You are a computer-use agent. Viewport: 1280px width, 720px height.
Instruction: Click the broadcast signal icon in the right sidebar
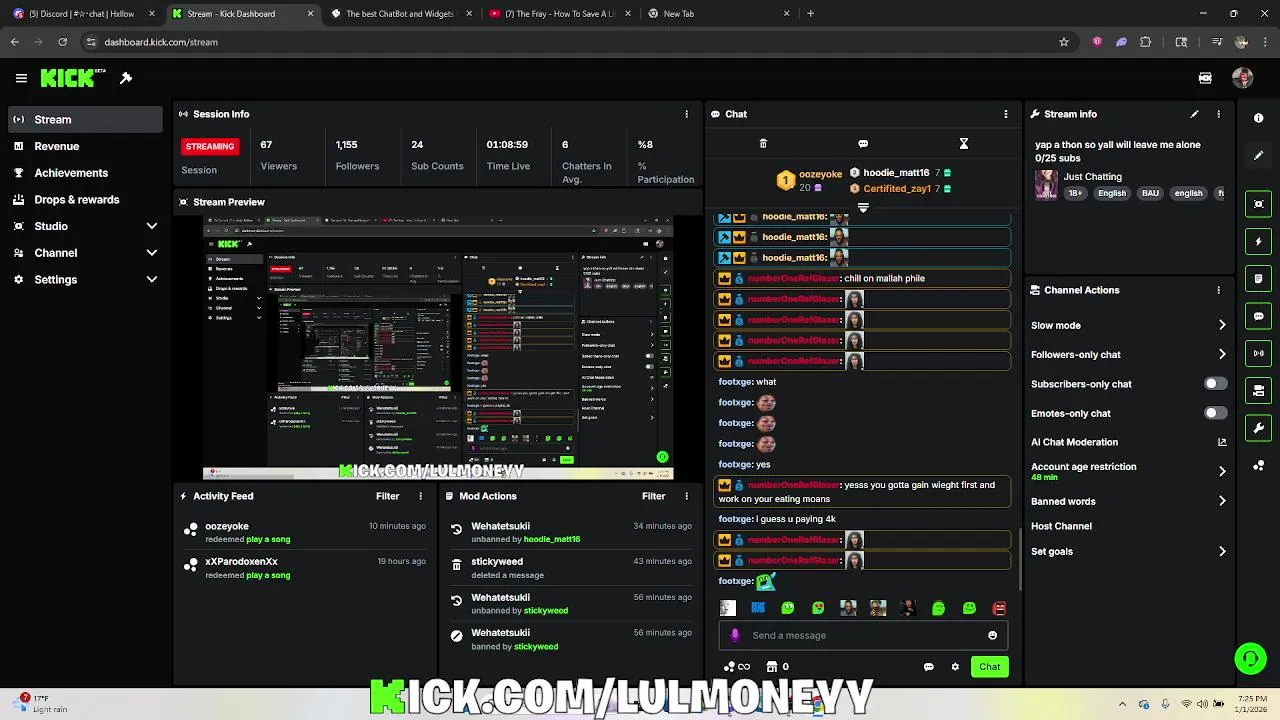[x=1258, y=353]
